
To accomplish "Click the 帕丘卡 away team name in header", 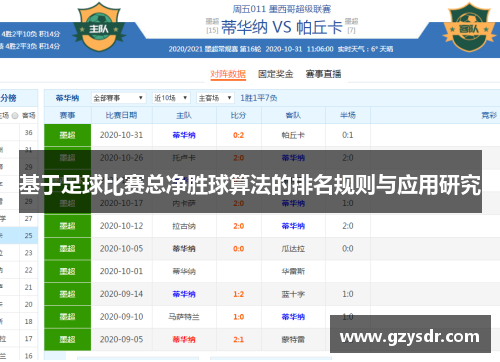I will tap(319, 27).
